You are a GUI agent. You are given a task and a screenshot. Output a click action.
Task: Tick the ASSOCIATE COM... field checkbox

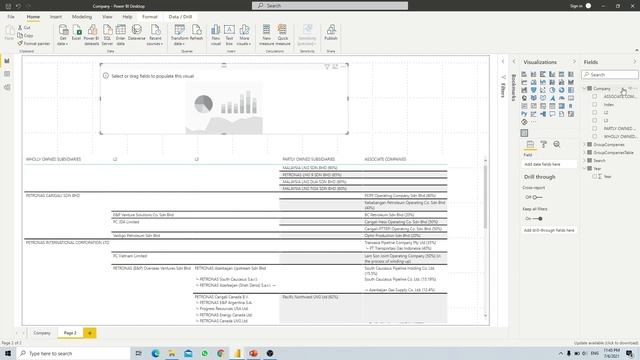tap(595, 96)
